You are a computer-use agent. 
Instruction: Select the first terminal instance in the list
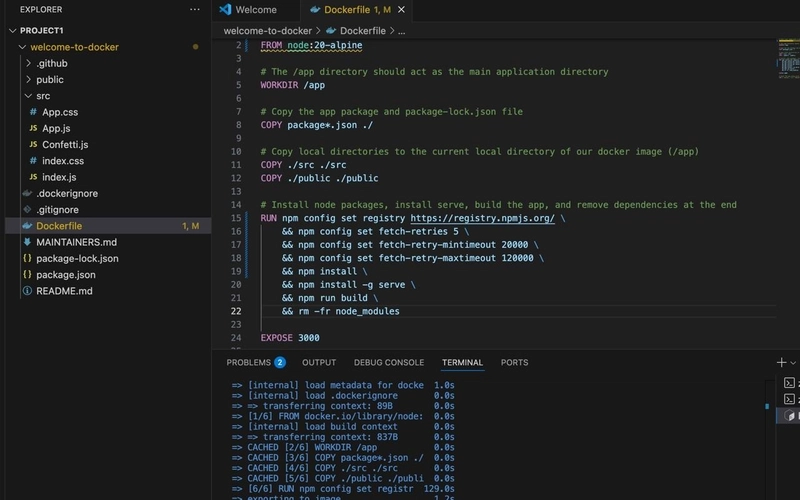pyautogui.click(x=789, y=383)
